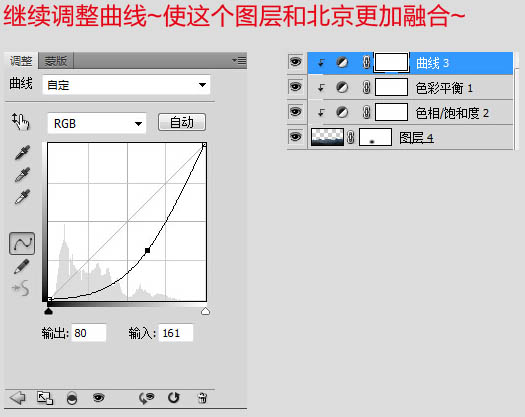The width and height of the screenshot is (525, 417).
Task: Click the clipping arrow on 色彩平衡 1
Action: tap(321, 88)
